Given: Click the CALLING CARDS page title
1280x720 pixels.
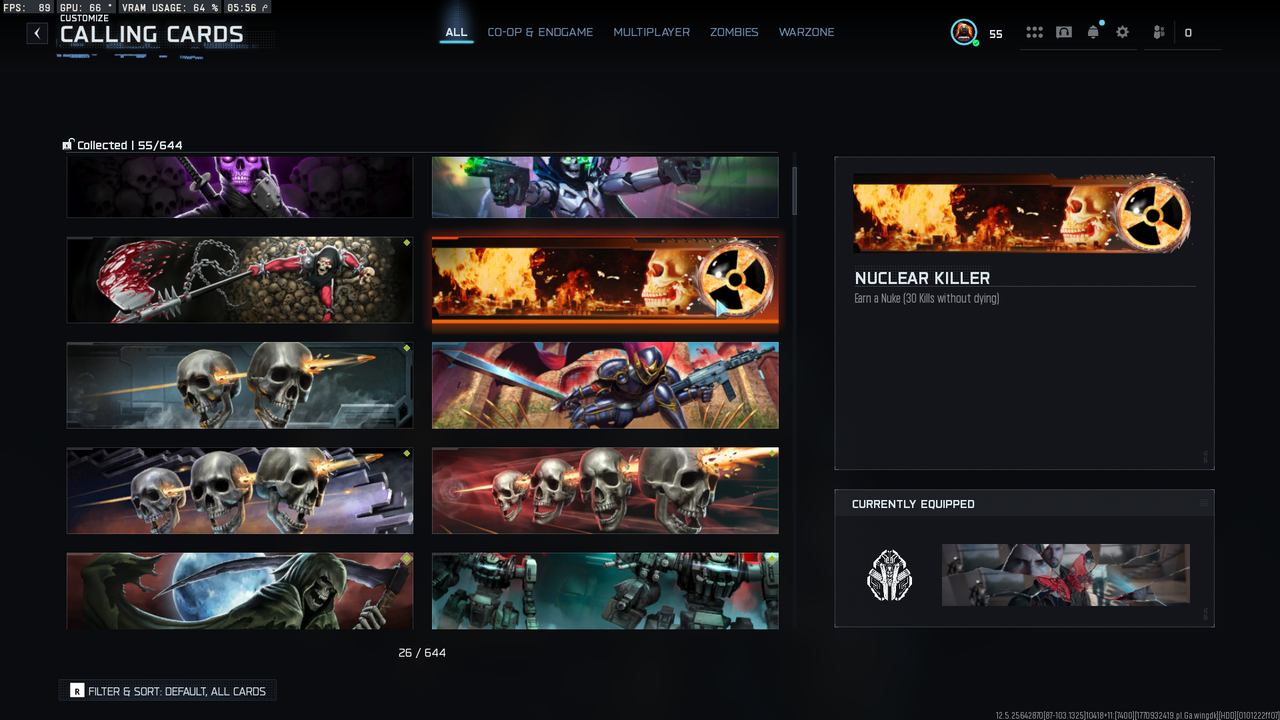Looking at the screenshot, I should [152, 35].
